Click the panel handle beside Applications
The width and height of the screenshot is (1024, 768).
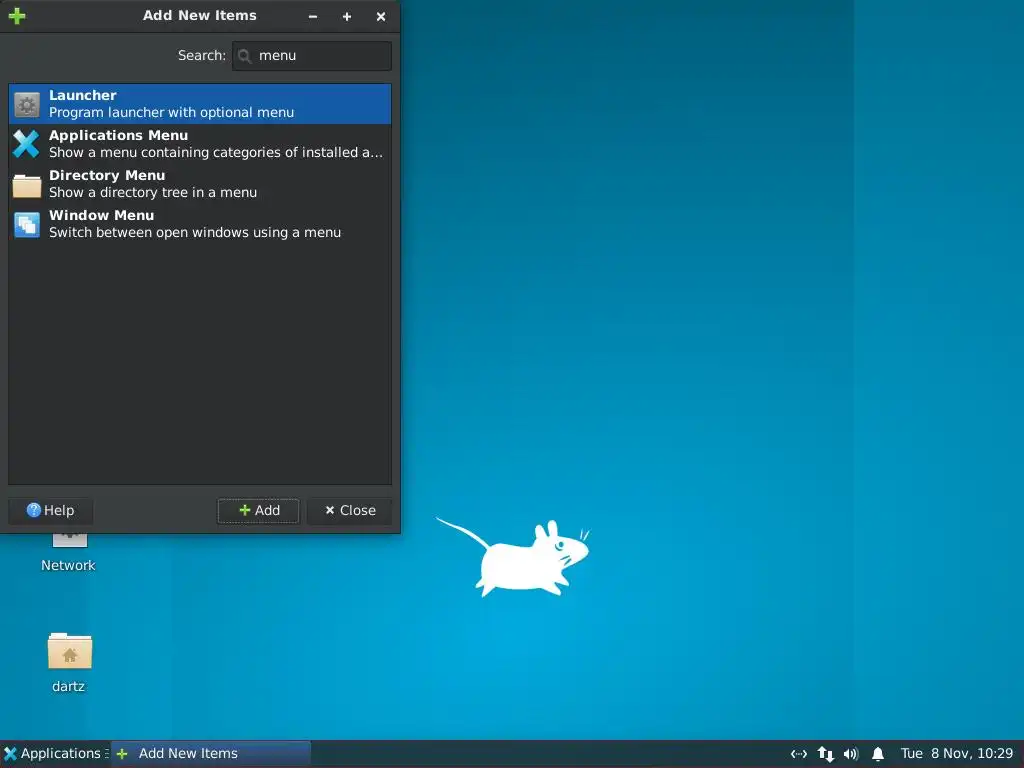pos(106,754)
